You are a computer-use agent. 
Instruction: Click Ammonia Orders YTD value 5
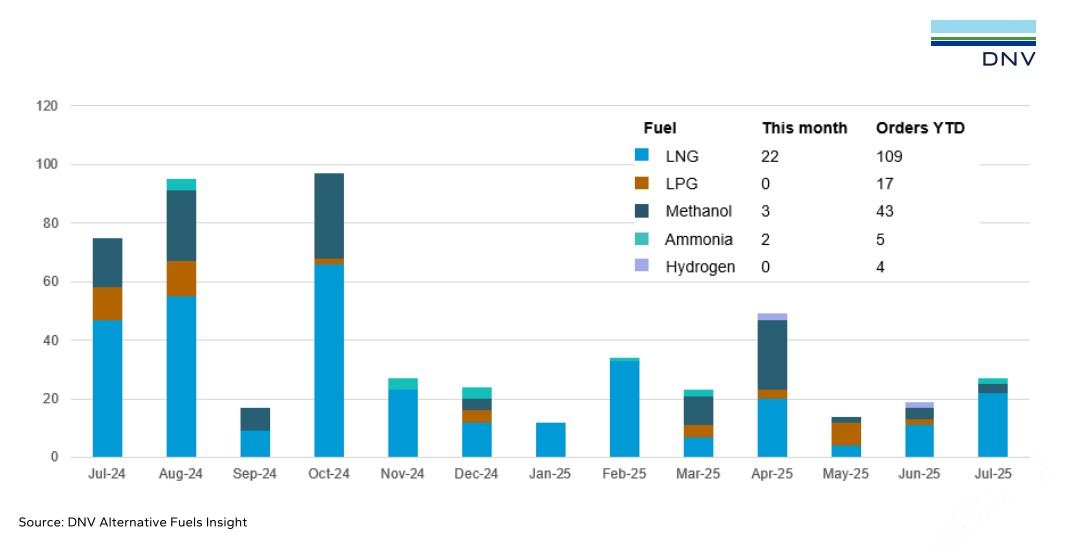880,240
